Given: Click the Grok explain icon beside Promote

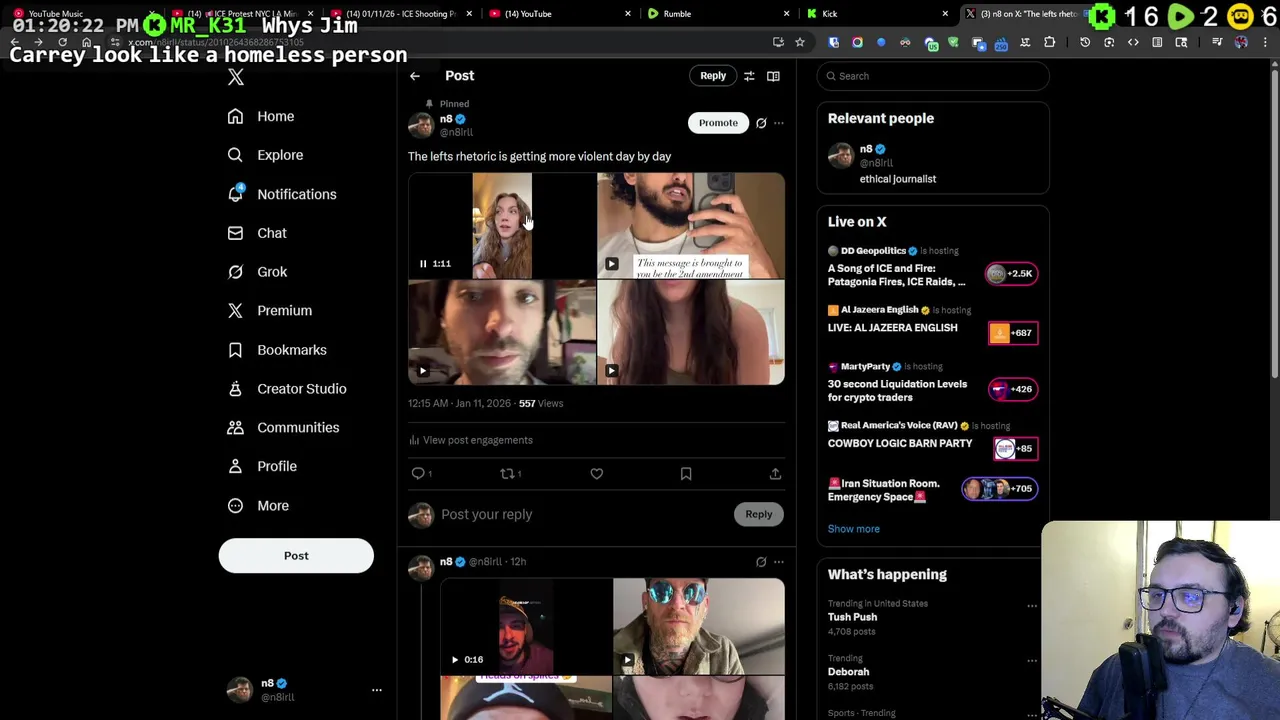Looking at the screenshot, I should pos(761,123).
